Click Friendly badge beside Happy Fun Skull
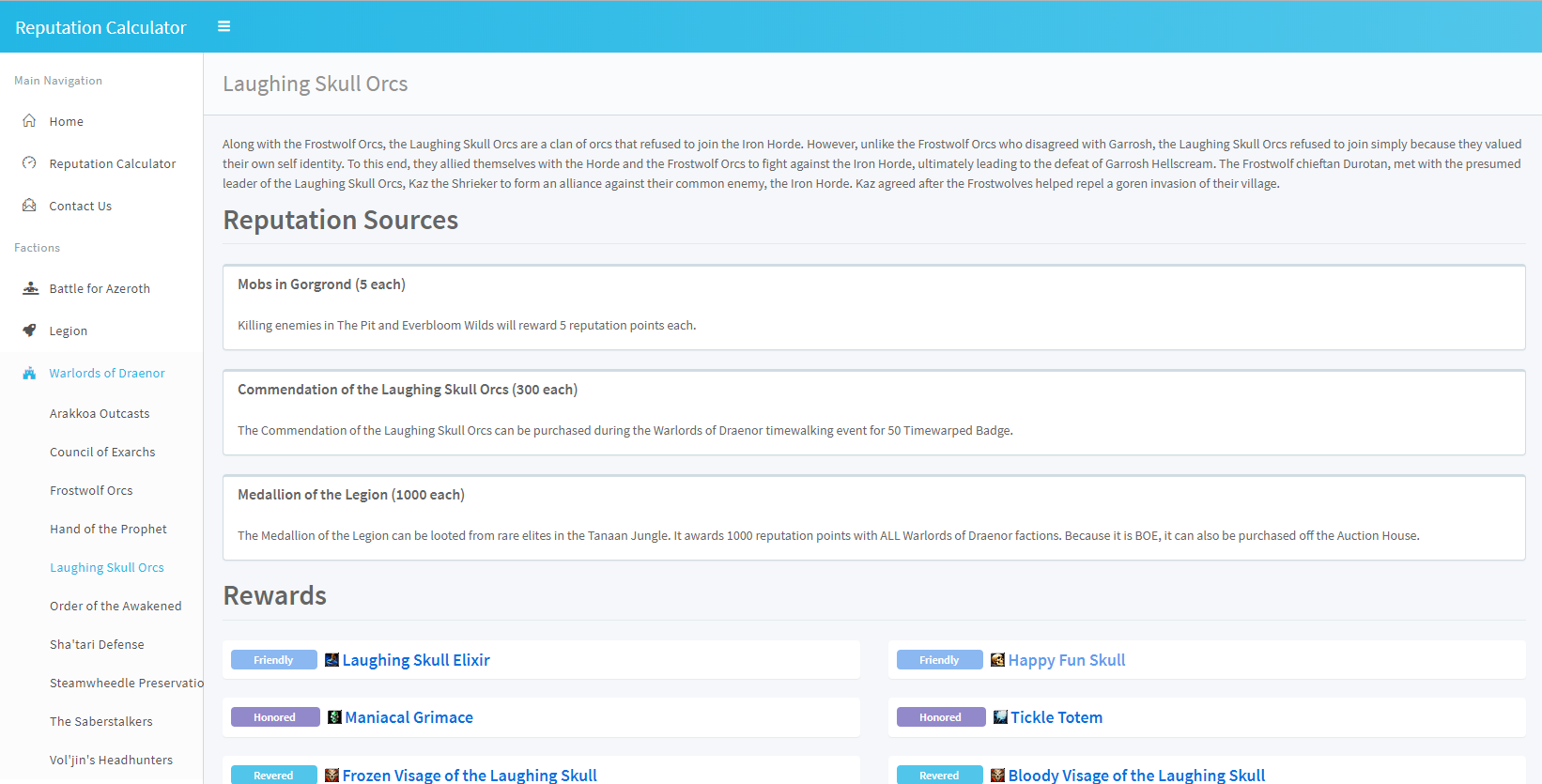Image resolution: width=1542 pixels, height=784 pixels. pyautogui.click(x=939, y=660)
